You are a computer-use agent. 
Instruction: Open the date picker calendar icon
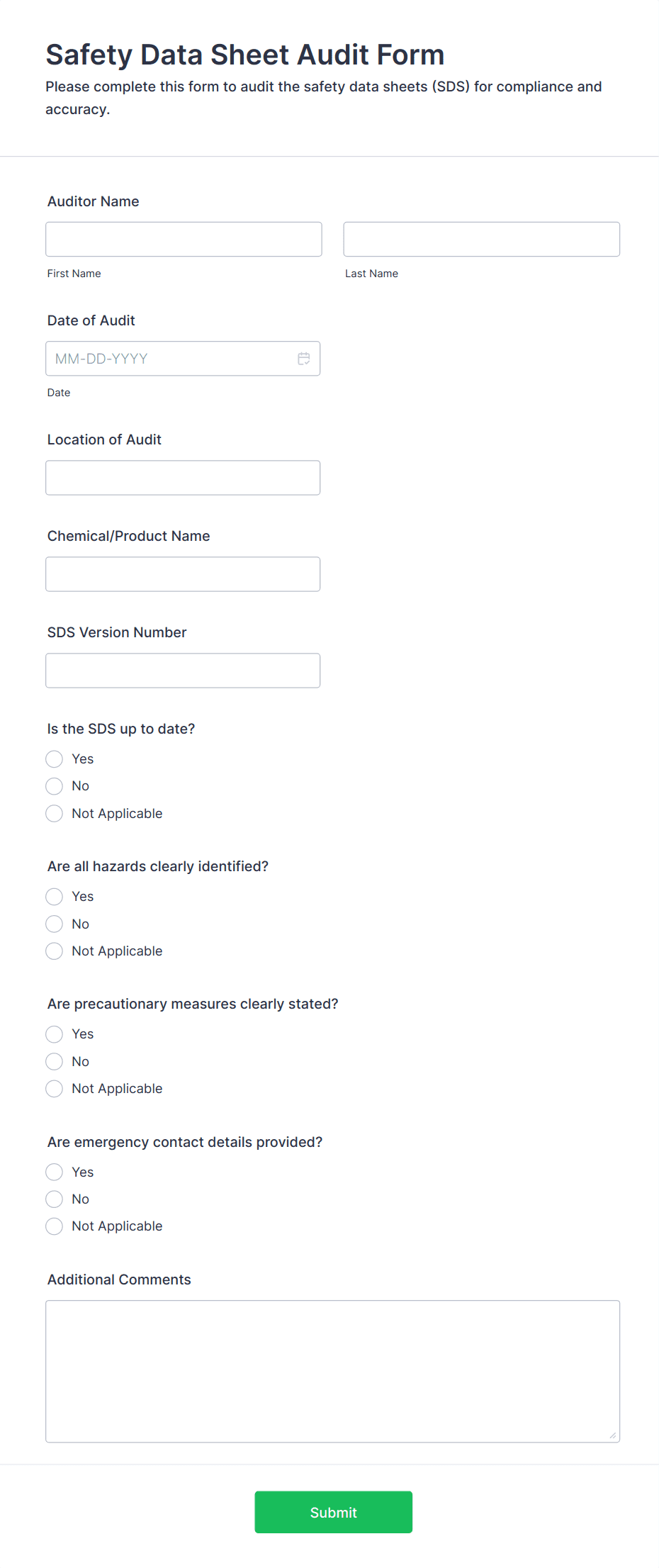(303, 359)
